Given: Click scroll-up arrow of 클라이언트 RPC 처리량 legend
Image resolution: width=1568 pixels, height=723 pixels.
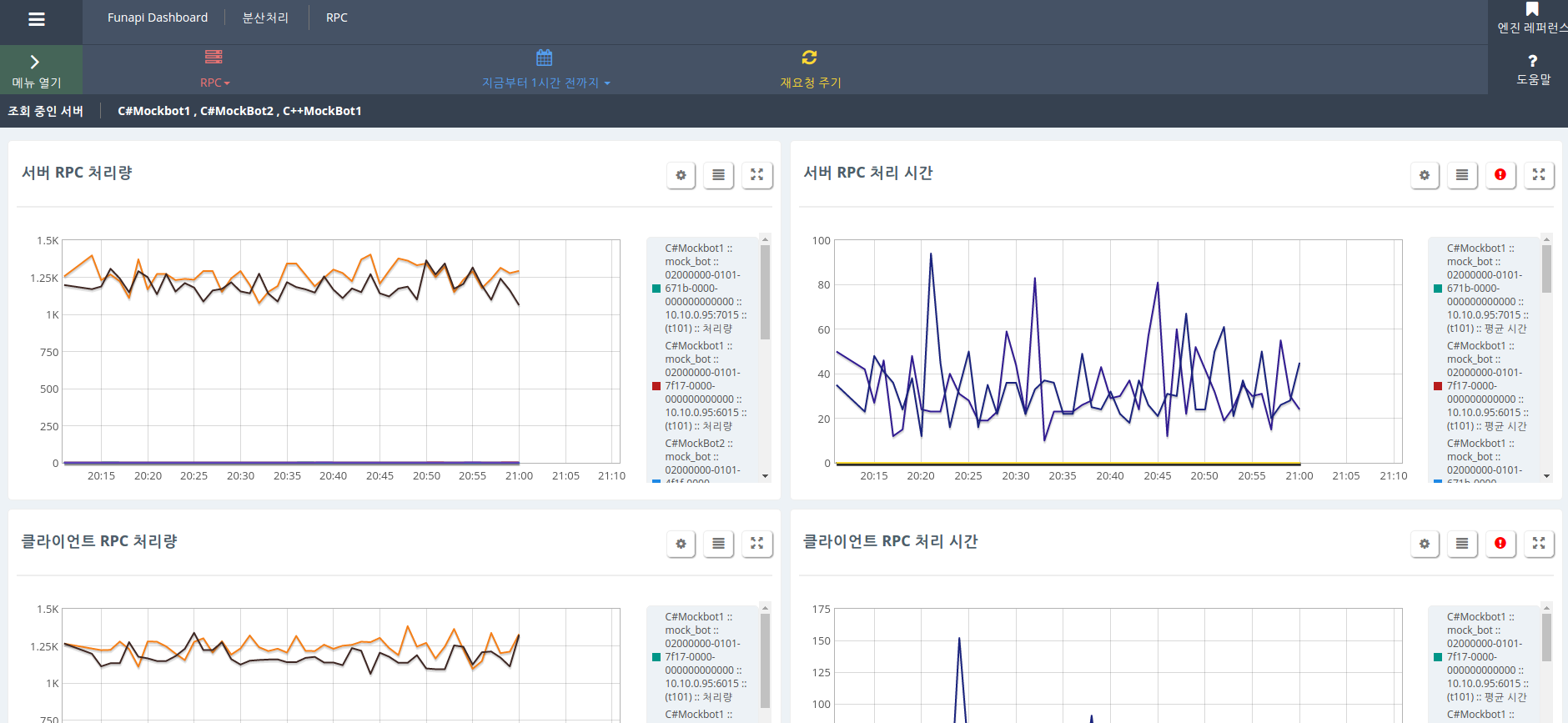Looking at the screenshot, I should tap(765, 608).
